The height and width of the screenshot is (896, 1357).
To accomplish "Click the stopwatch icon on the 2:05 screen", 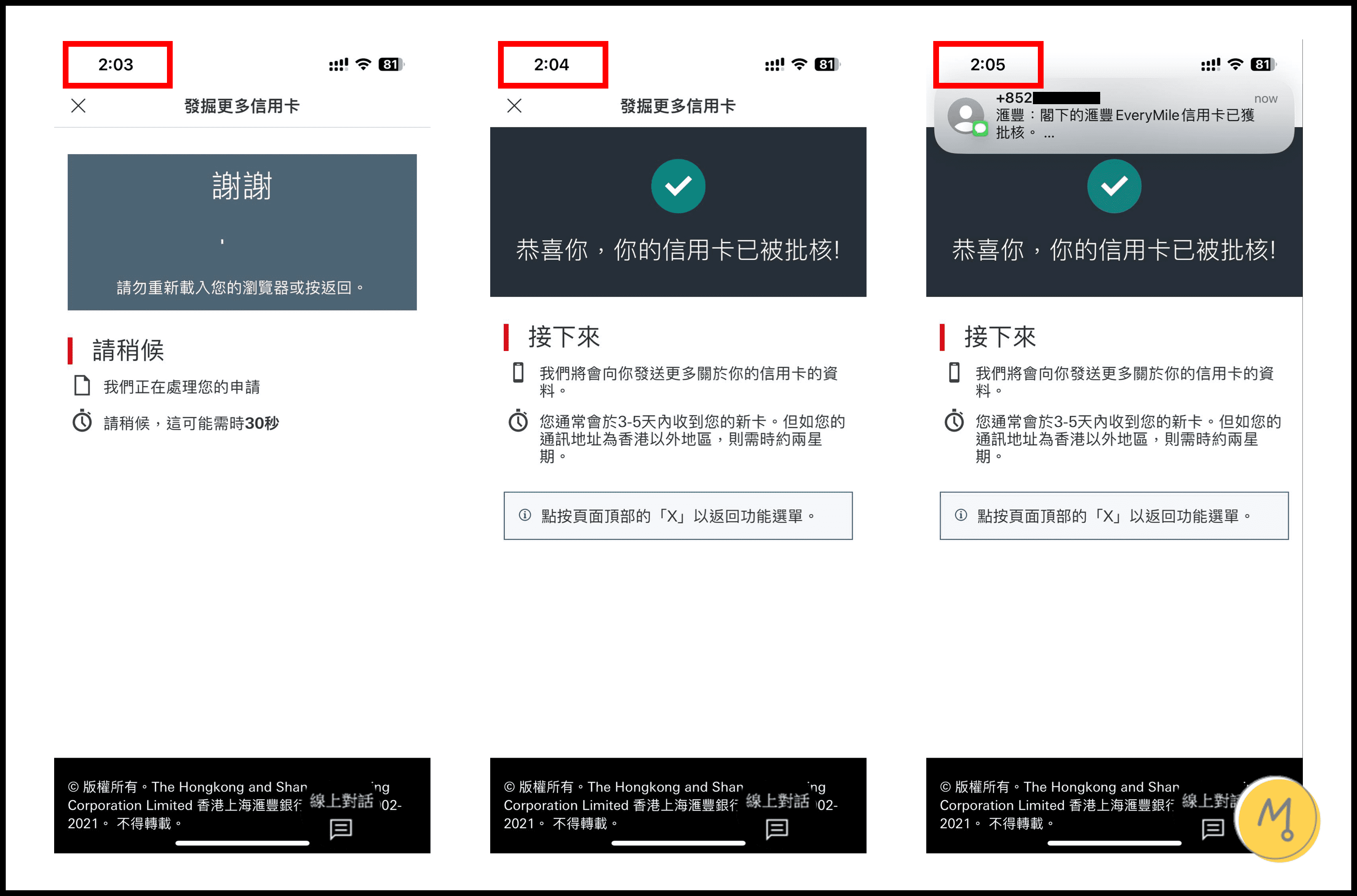I will [955, 421].
